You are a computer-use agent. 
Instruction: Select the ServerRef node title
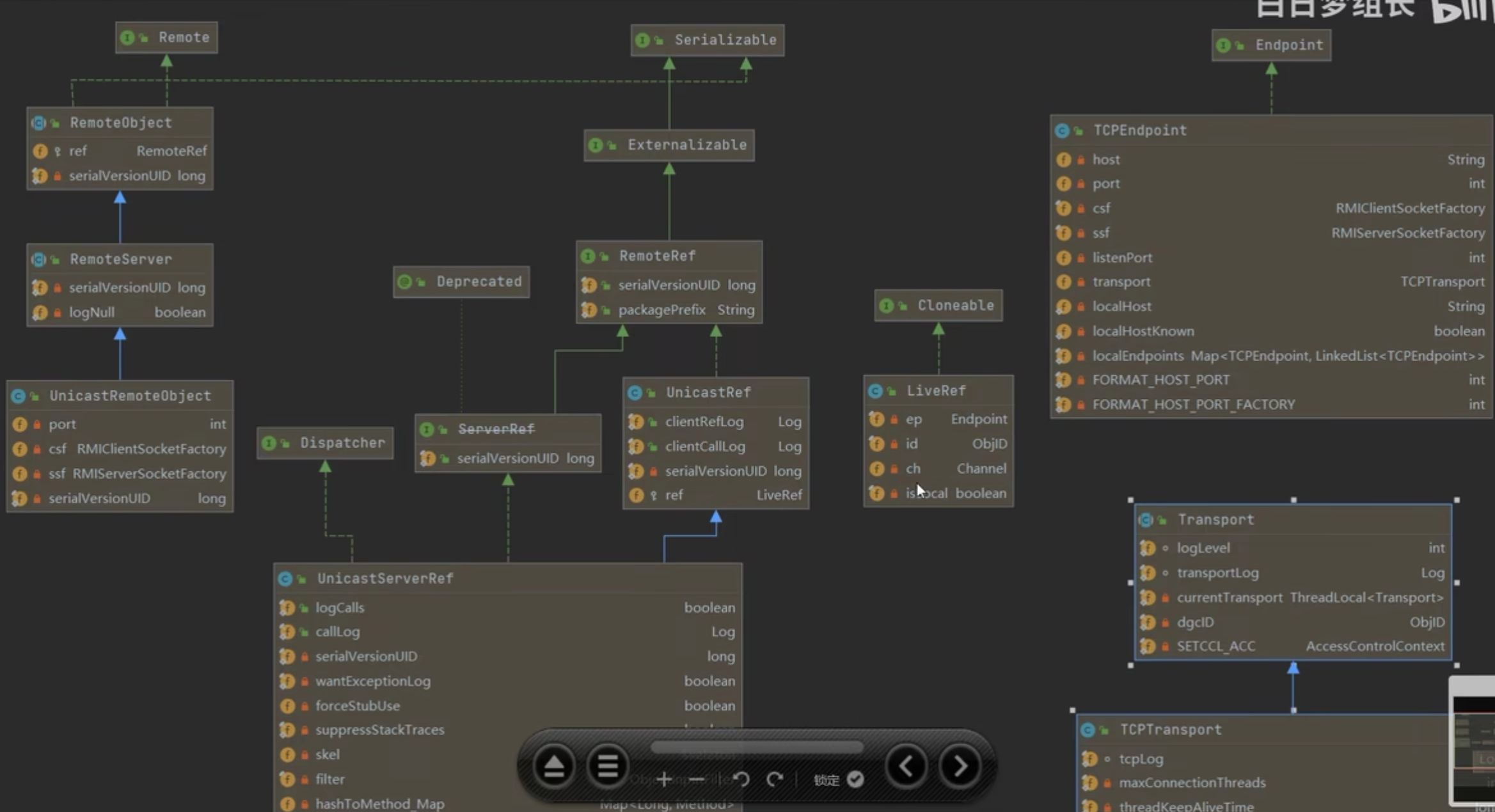click(496, 429)
